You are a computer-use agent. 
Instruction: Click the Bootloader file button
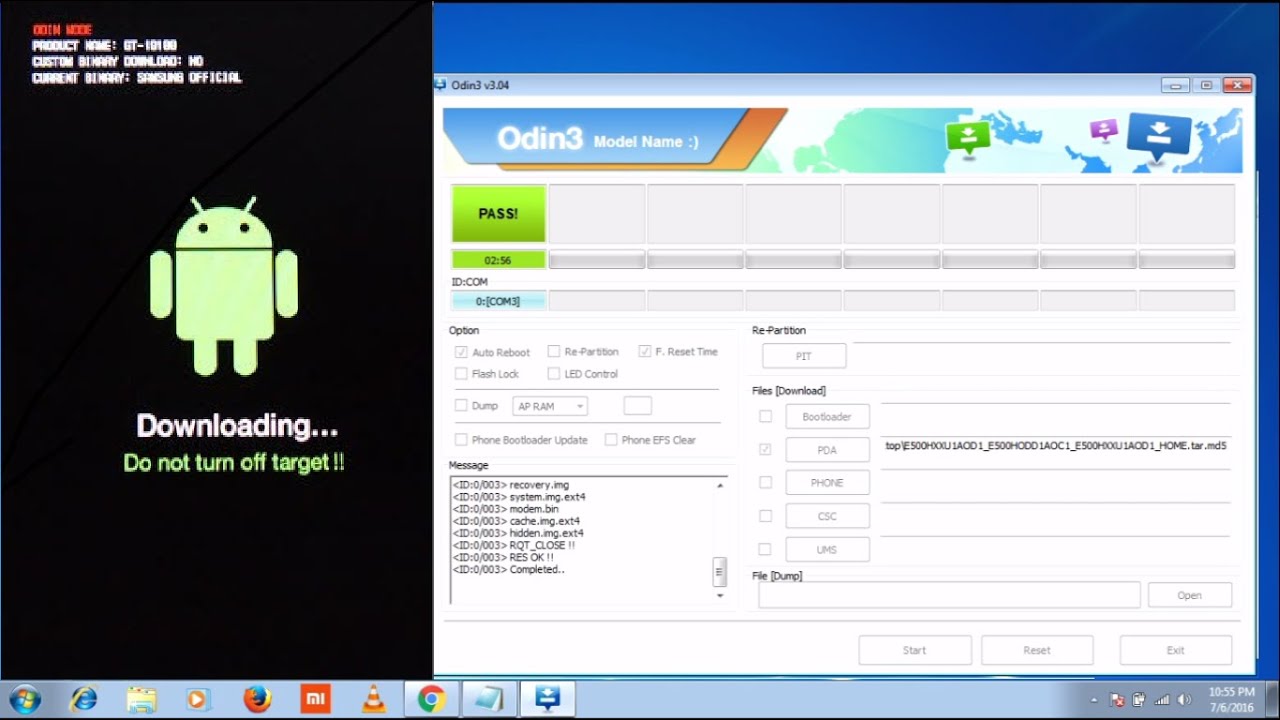tap(827, 417)
